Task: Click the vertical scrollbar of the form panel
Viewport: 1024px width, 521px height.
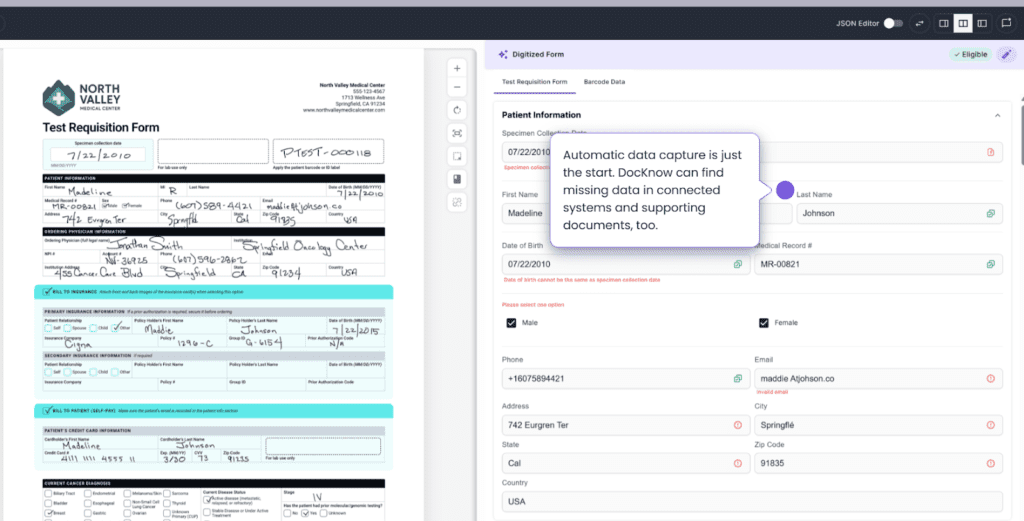Action: [1019, 130]
